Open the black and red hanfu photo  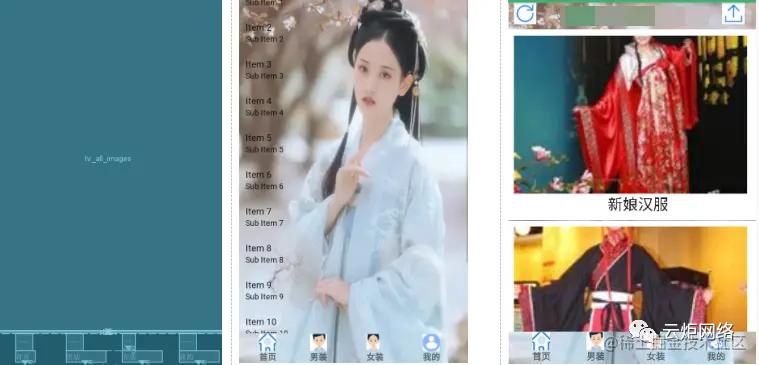point(630,279)
